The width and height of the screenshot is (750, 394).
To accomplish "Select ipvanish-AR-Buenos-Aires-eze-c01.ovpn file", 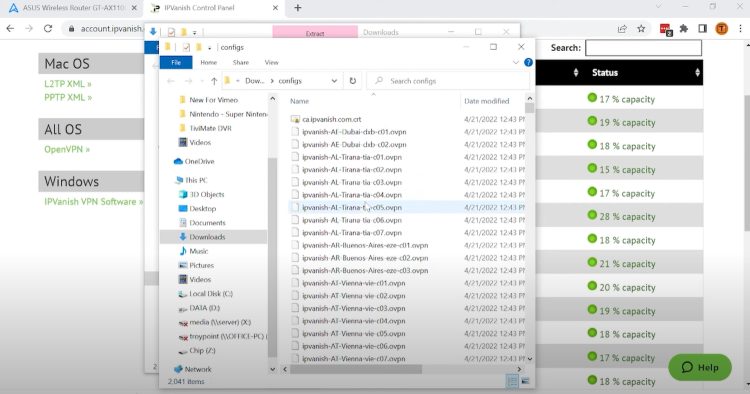I will coord(365,245).
